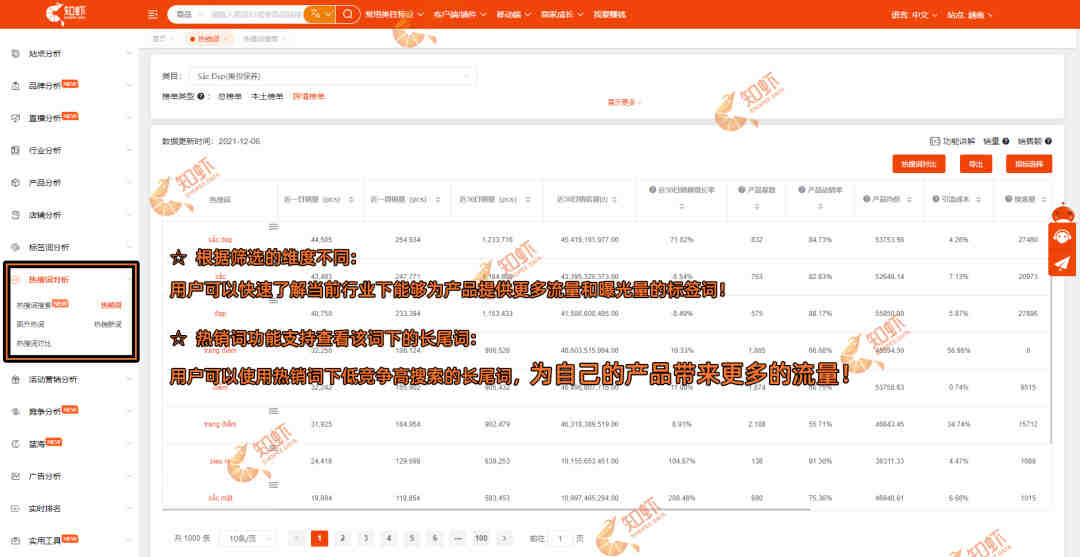Click the 行业分析 sidebar icon
This screenshot has width=1080, height=557.
(16, 150)
